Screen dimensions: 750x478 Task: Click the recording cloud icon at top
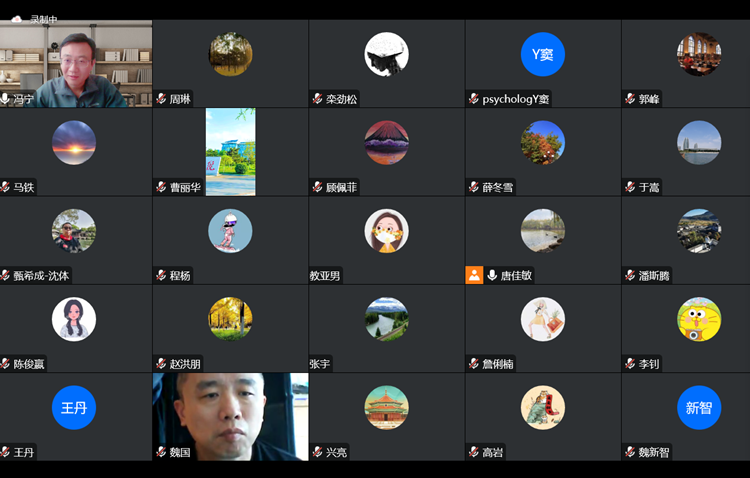click(16, 18)
